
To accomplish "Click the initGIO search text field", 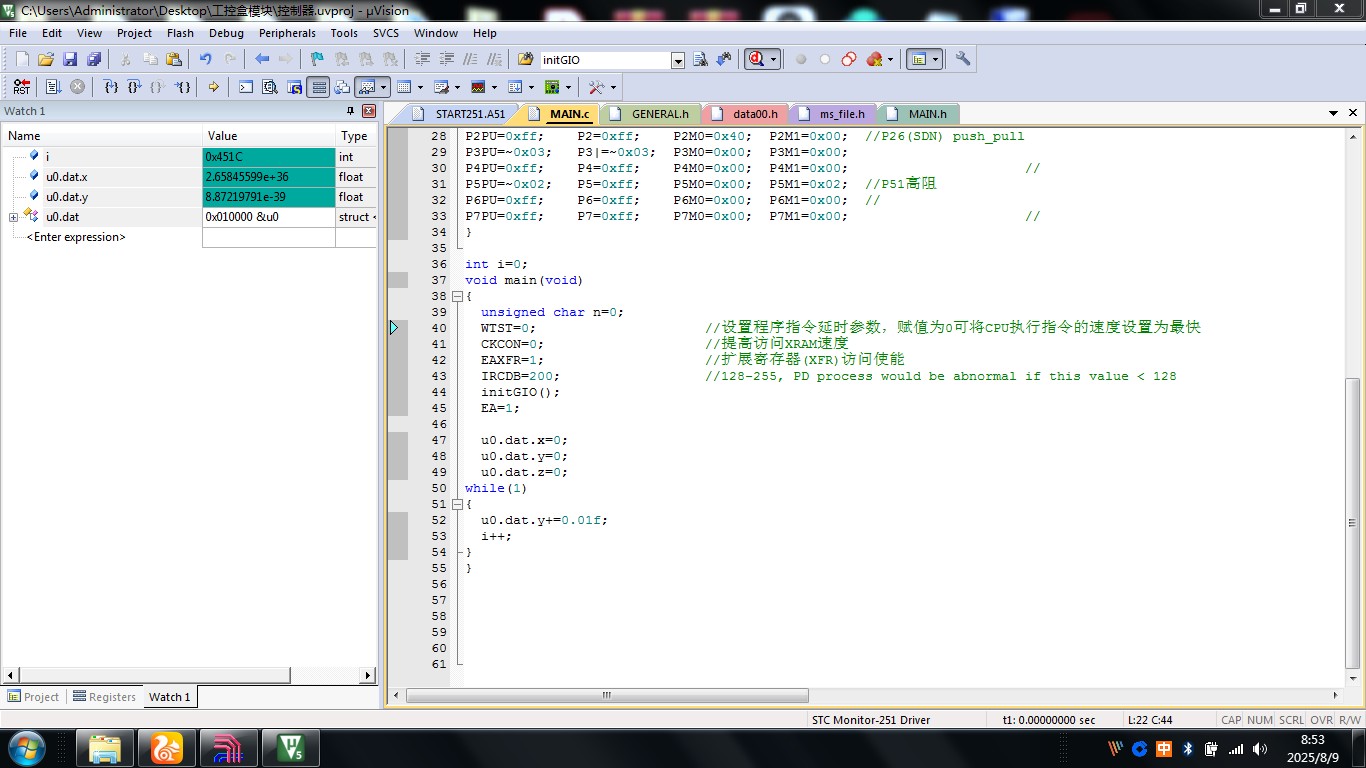I will click(x=605, y=60).
